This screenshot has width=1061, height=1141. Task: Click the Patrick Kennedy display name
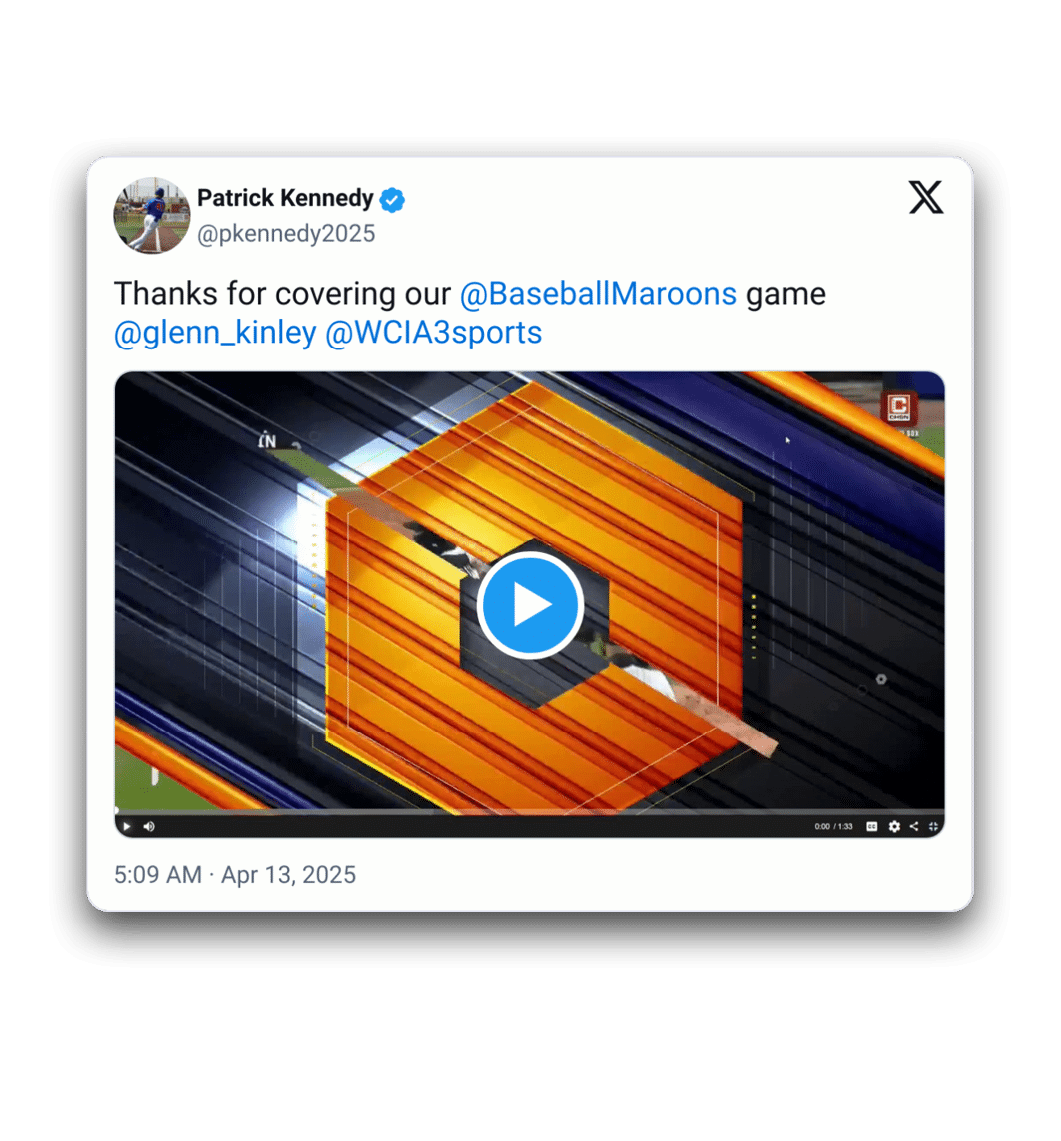point(285,198)
